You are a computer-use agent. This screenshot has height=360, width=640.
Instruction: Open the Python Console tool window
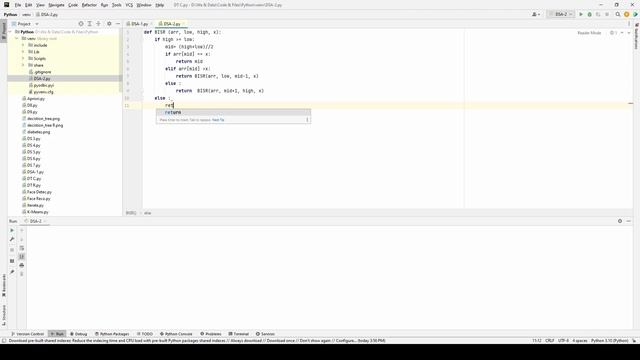pyautogui.click(x=176, y=334)
